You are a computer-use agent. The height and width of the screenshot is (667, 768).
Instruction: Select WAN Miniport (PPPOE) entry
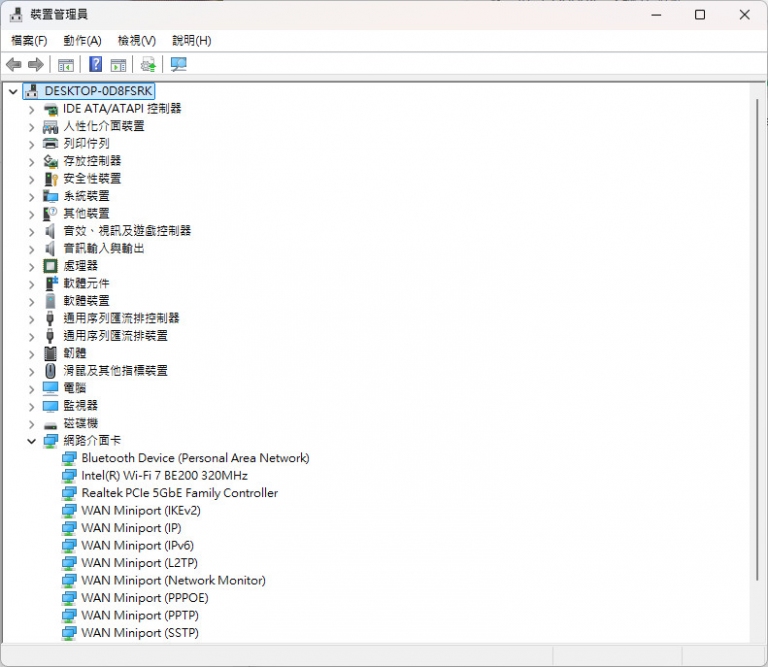(144, 598)
